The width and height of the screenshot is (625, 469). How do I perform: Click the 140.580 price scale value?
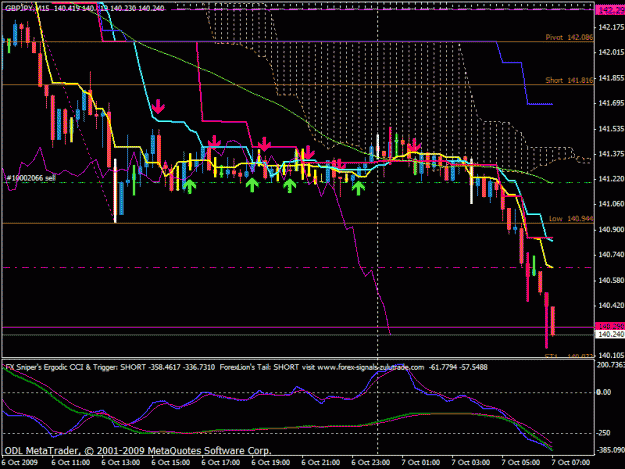click(x=611, y=281)
